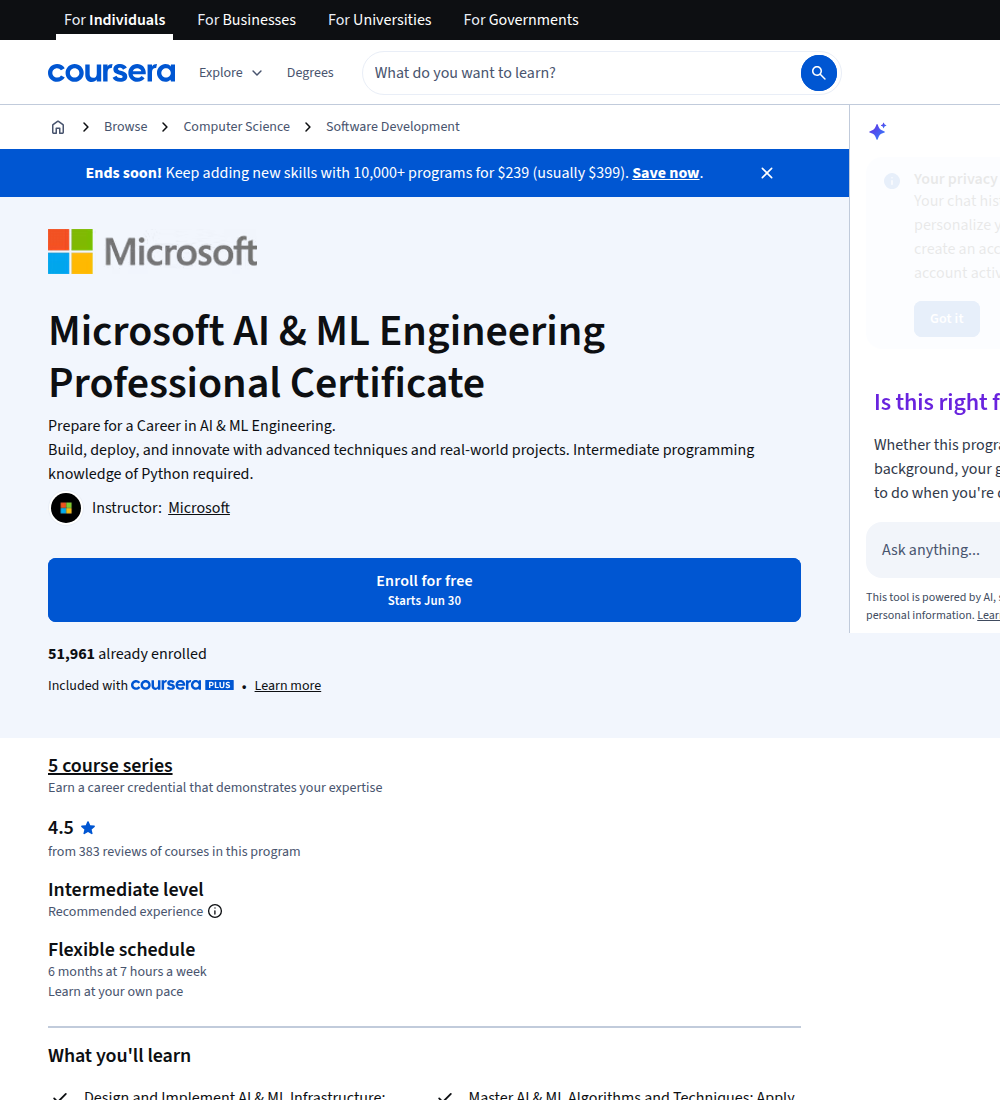The width and height of the screenshot is (1000, 1100).
Task: Click the Coursera Plus logo badge
Action: tap(182, 685)
